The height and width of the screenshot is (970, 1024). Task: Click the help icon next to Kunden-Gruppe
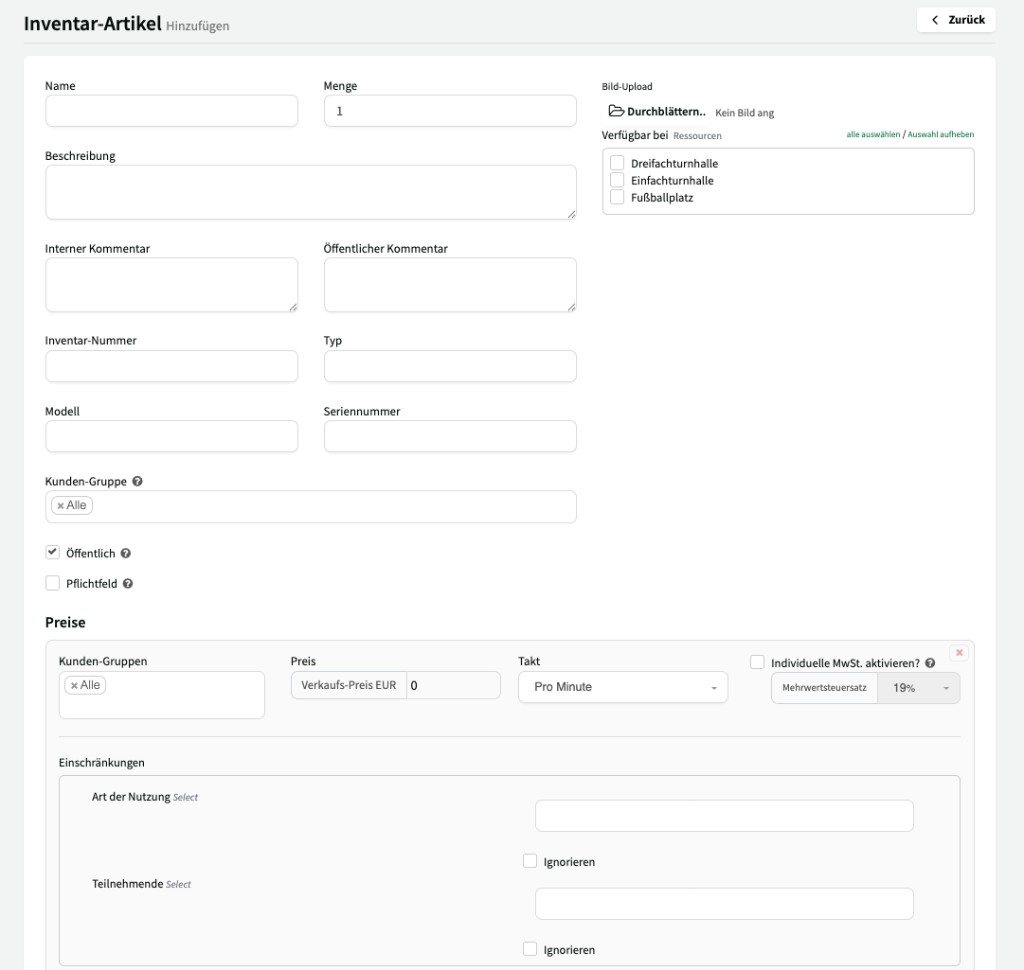(x=137, y=481)
